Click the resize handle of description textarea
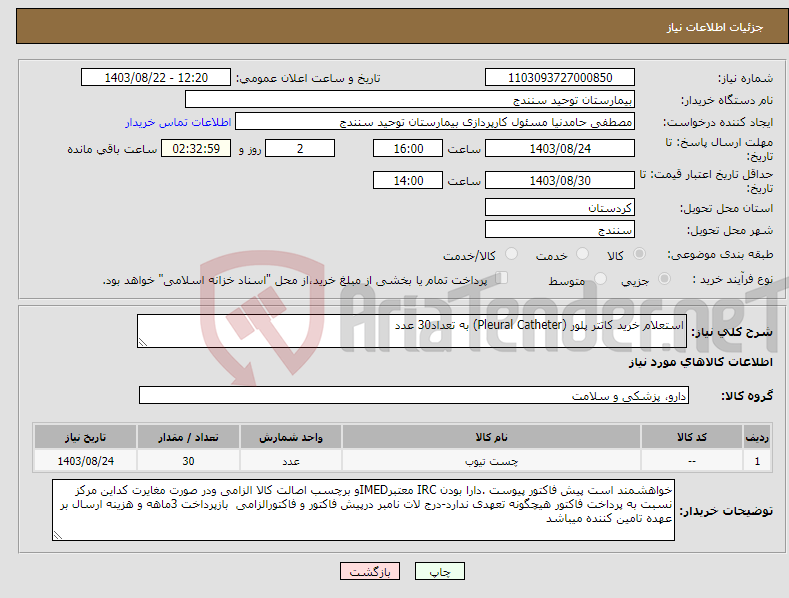The height and width of the screenshot is (598, 789). tap(143, 342)
